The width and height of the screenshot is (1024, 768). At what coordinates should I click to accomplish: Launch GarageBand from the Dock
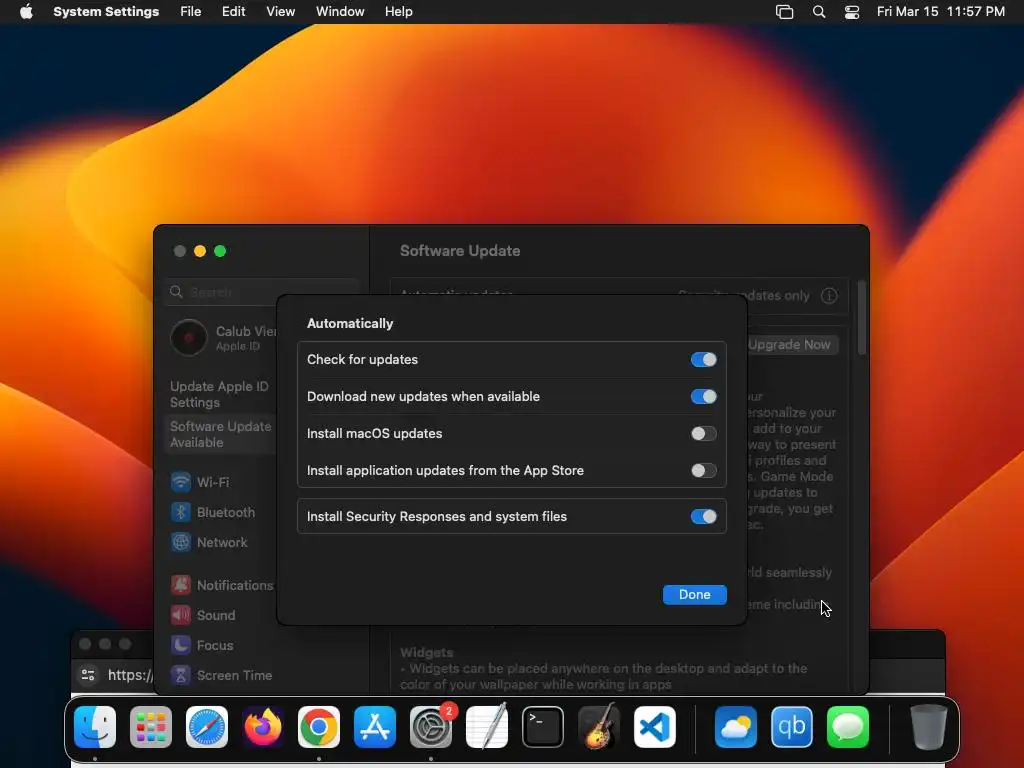pyautogui.click(x=599, y=726)
